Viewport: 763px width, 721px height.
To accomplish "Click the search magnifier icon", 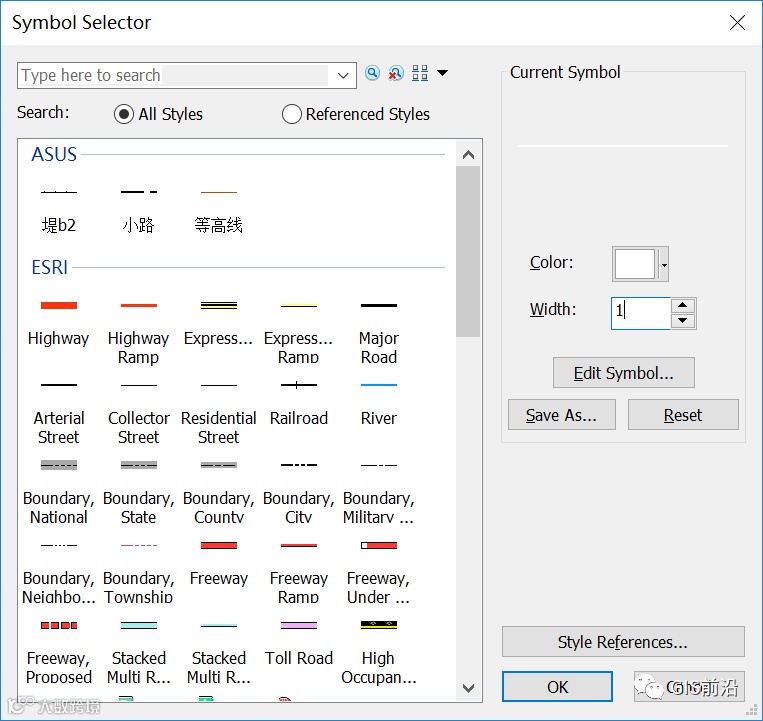I will pos(372,73).
